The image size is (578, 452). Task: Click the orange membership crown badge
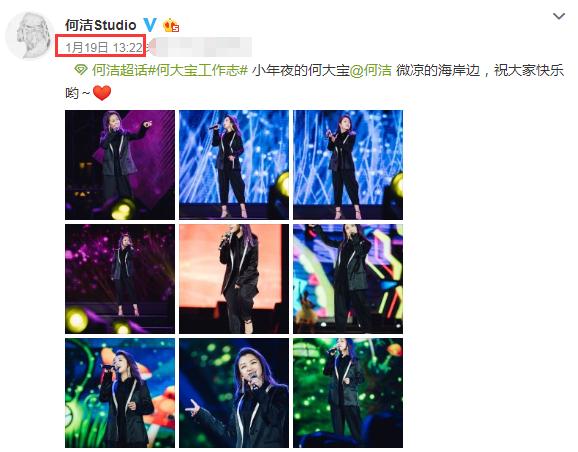(171, 25)
